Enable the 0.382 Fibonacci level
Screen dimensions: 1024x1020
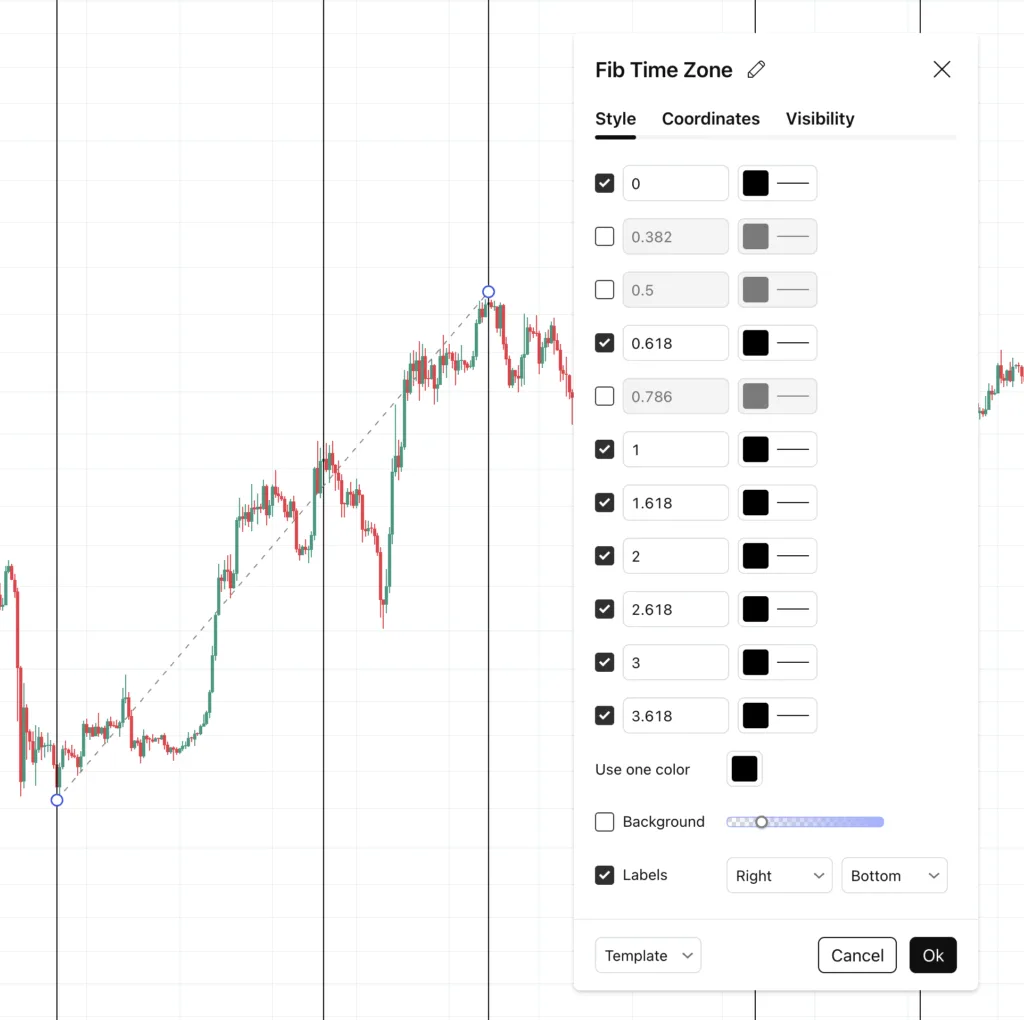[x=604, y=236]
